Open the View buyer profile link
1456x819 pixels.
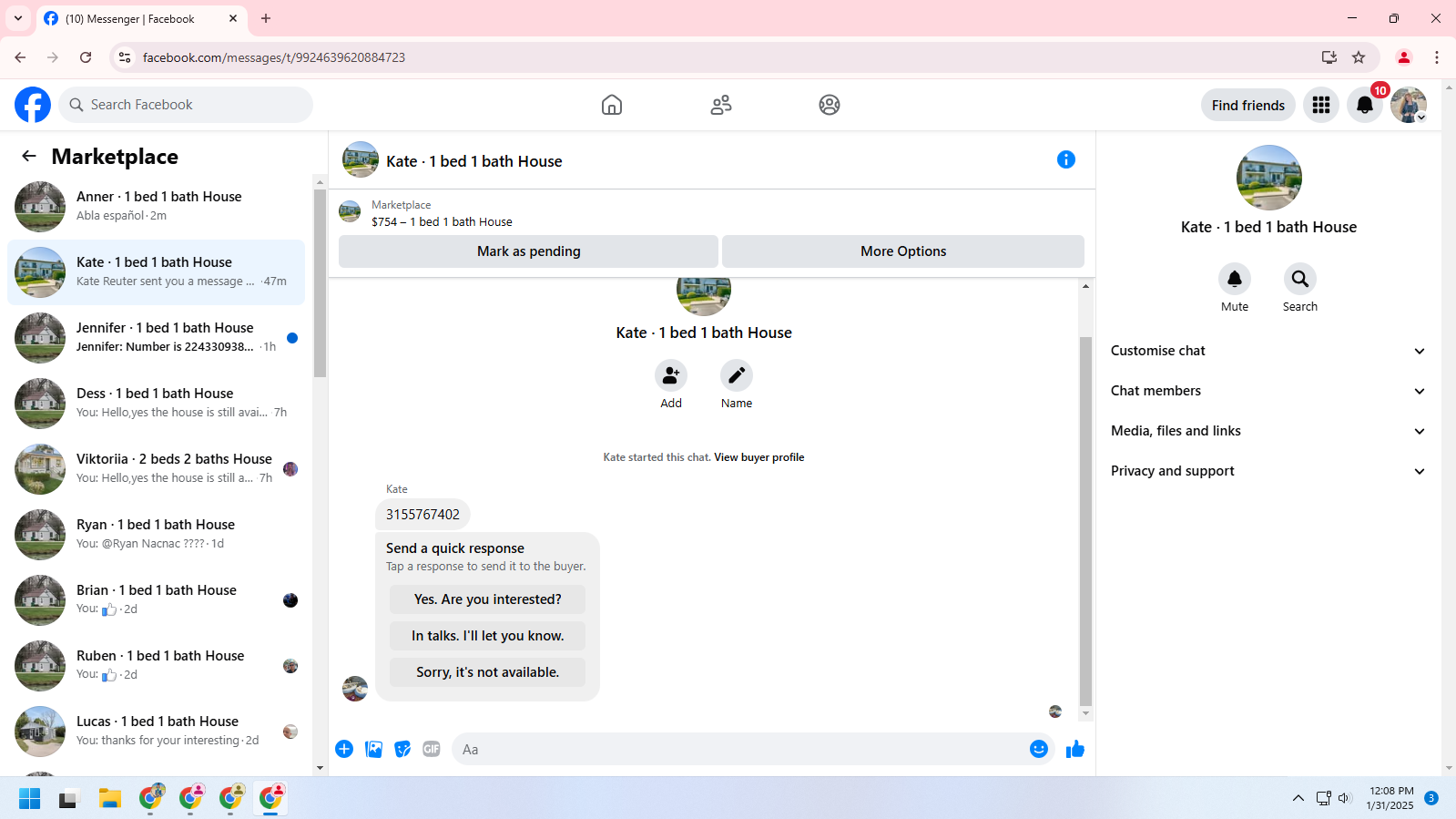tap(759, 457)
